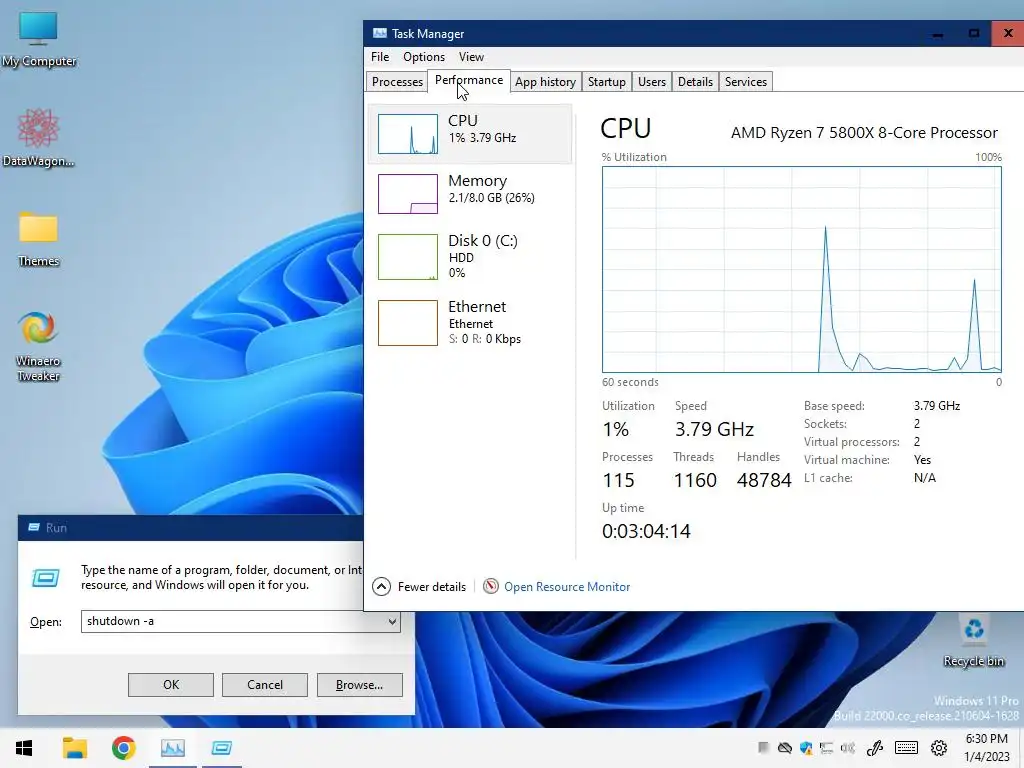Open Resource Monitor link
Screen dimensions: 1024x768
tap(567, 586)
